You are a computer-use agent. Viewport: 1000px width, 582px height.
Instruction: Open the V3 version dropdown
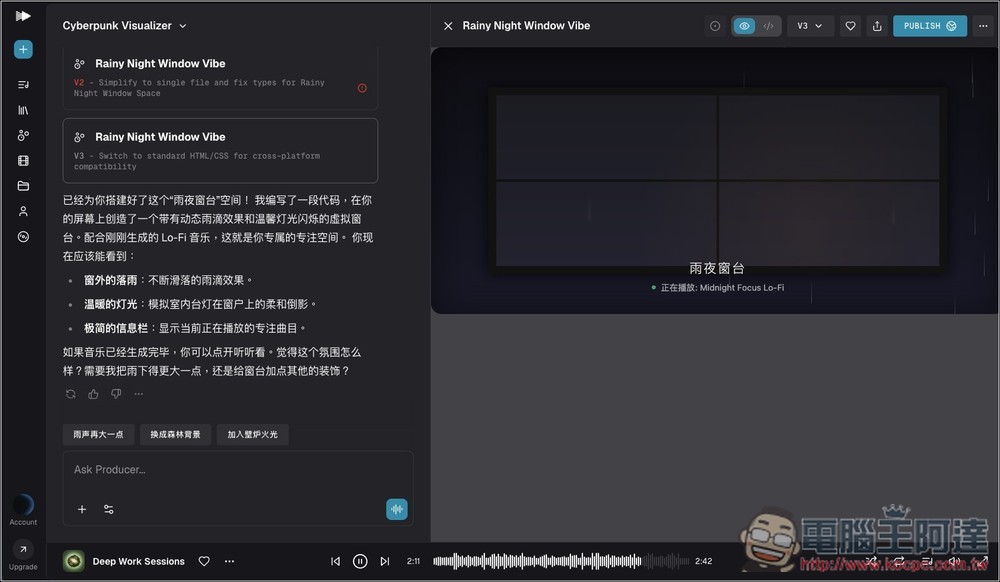tap(810, 26)
